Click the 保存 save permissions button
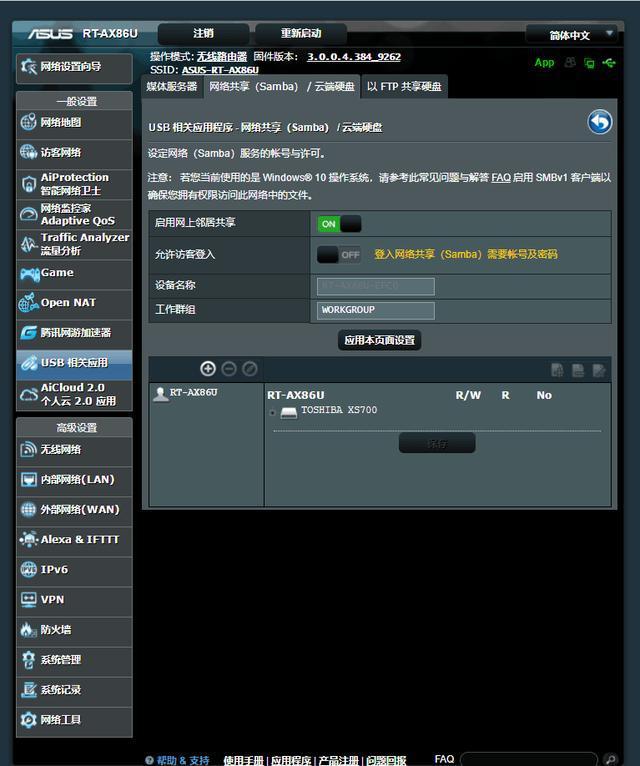The width and height of the screenshot is (640, 766). tap(437, 443)
